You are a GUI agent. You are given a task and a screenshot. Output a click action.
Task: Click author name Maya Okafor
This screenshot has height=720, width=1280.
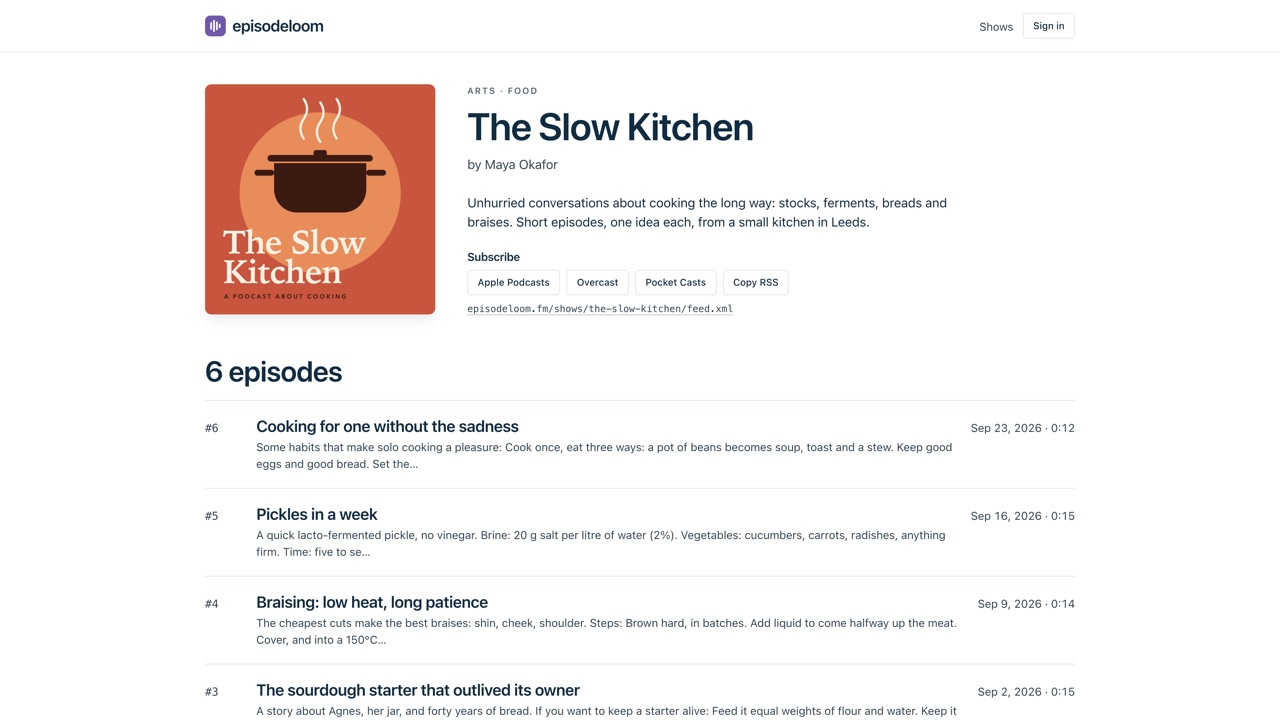tap(521, 165)
